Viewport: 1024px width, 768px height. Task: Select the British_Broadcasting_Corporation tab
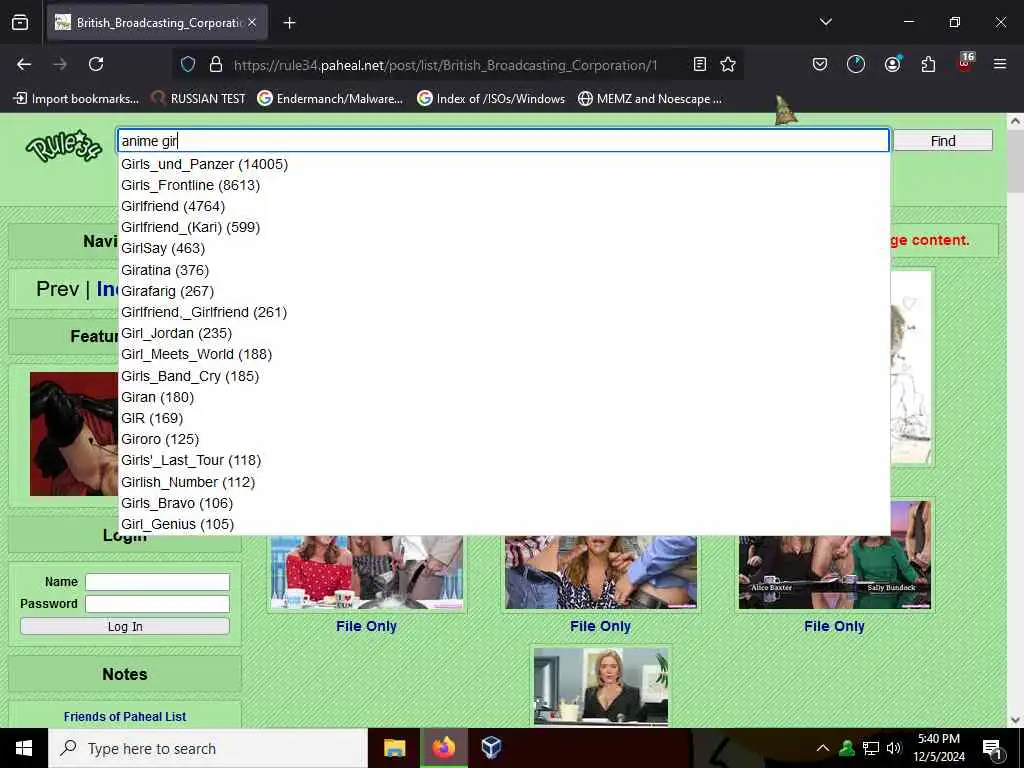(x=157, y=23)
